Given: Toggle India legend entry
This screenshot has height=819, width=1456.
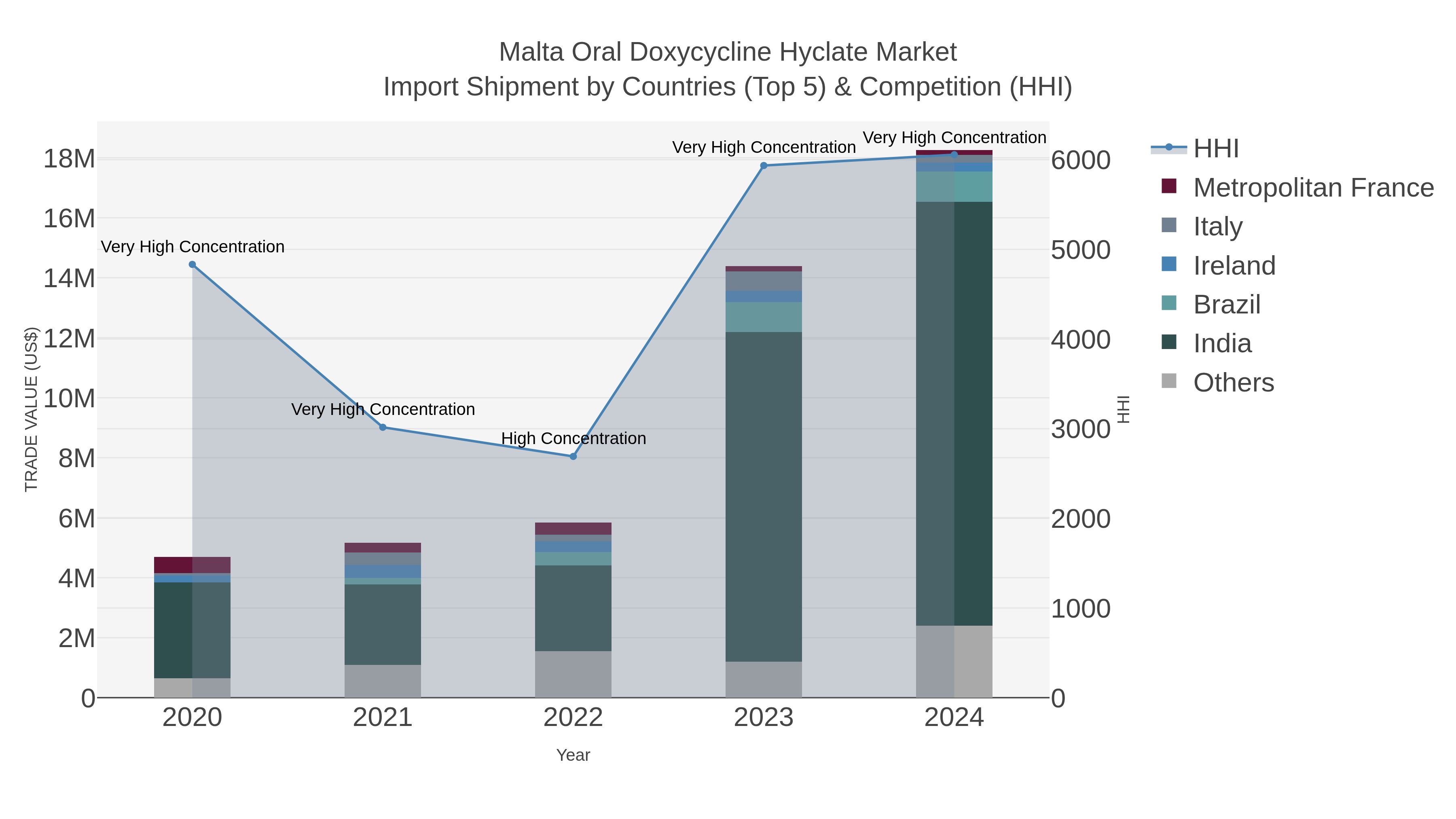Looking at the screenshot, I should click(x=1206, y=344).
